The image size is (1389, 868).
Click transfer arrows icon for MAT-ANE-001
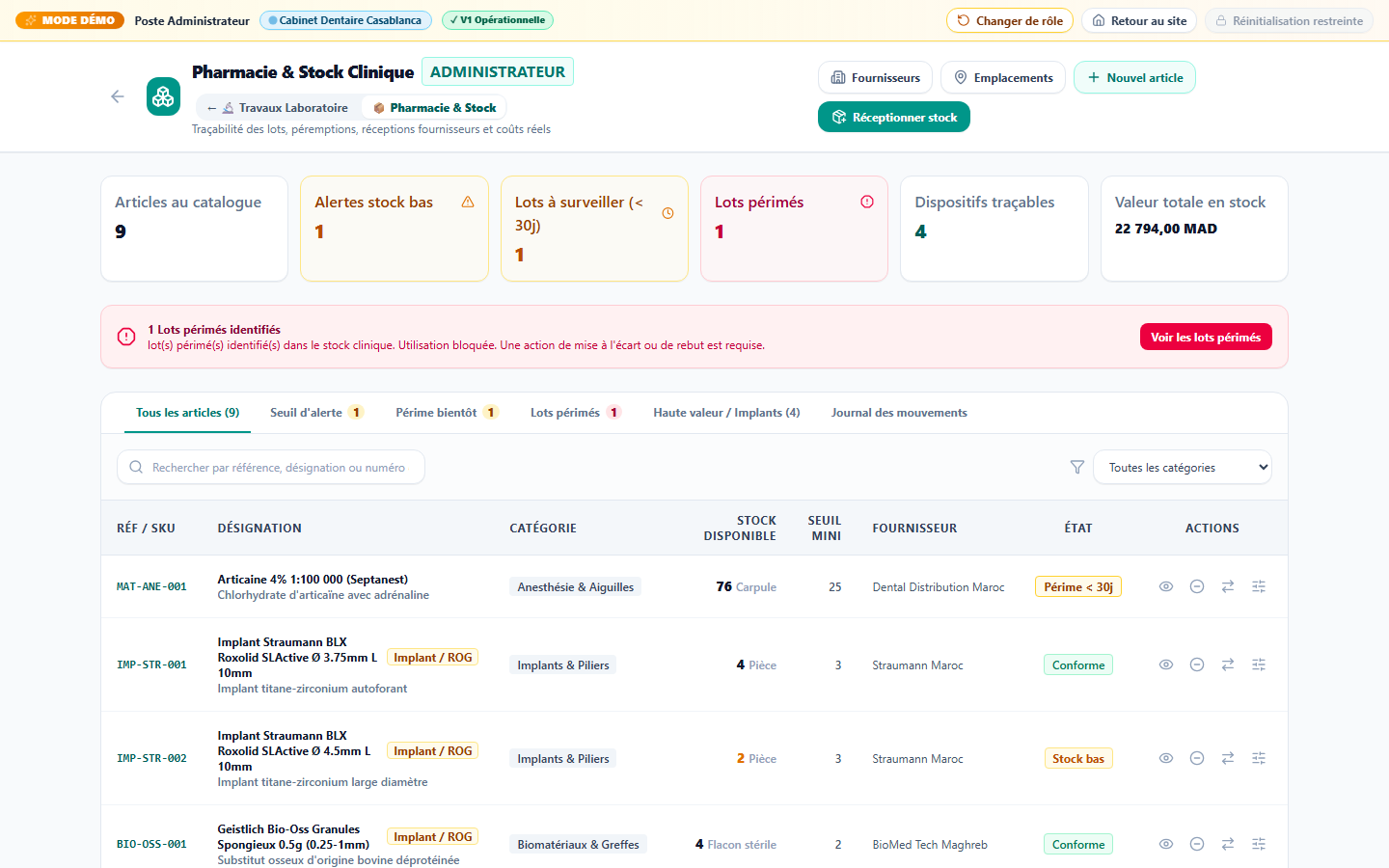1228,586
